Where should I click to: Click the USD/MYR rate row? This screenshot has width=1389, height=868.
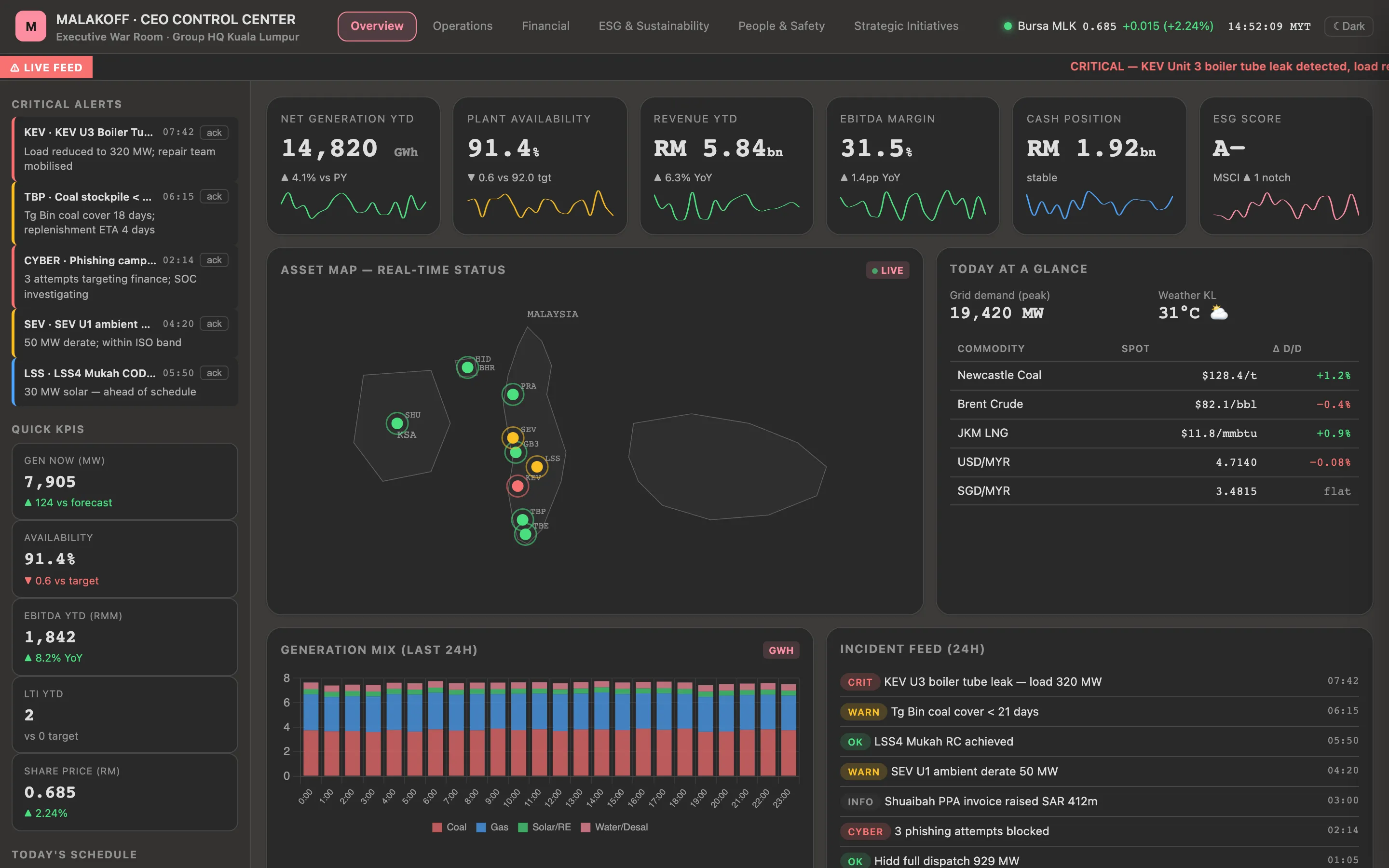[x=1154, y=462]
